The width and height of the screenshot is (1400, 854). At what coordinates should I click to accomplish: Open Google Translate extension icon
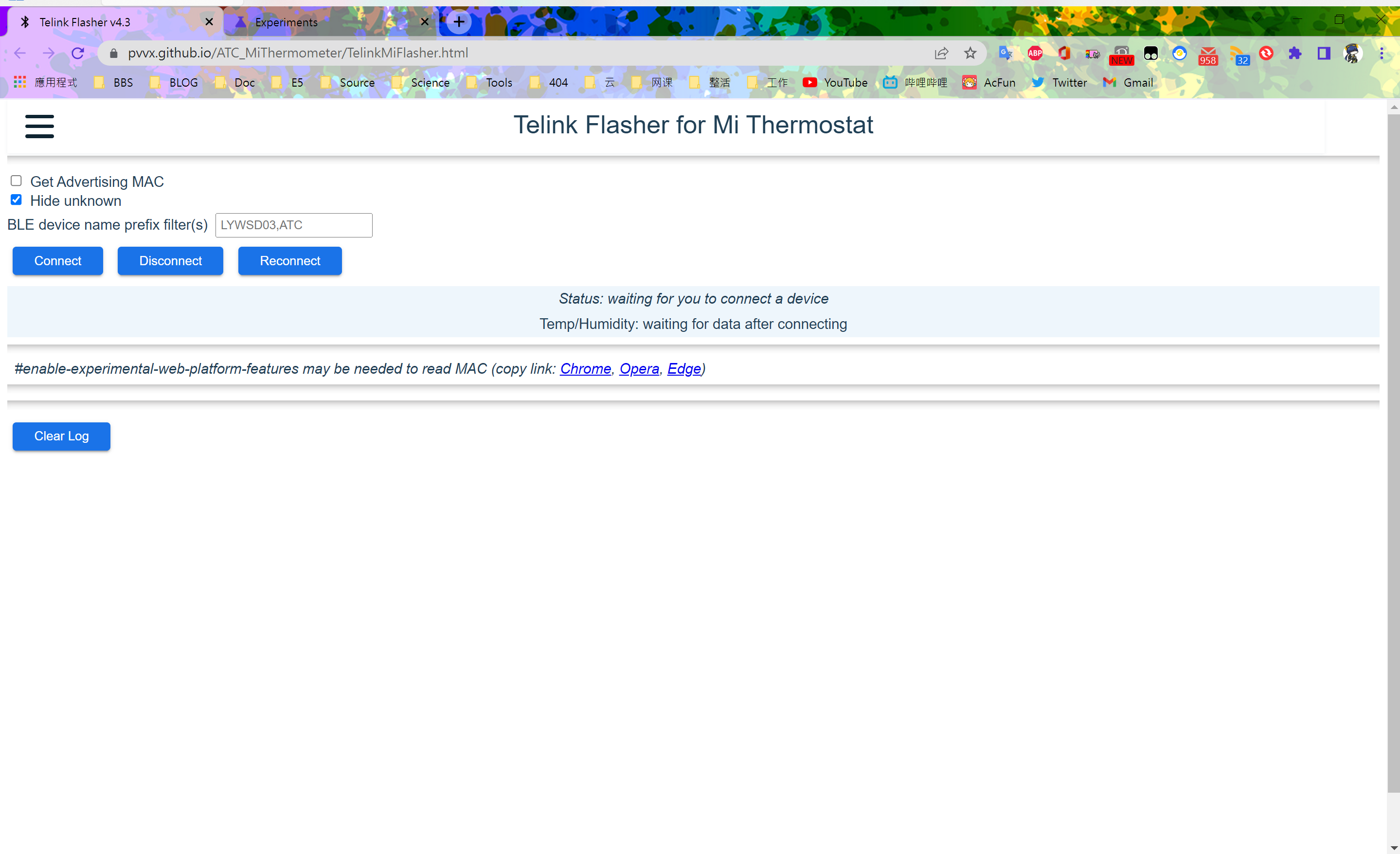1005,53
